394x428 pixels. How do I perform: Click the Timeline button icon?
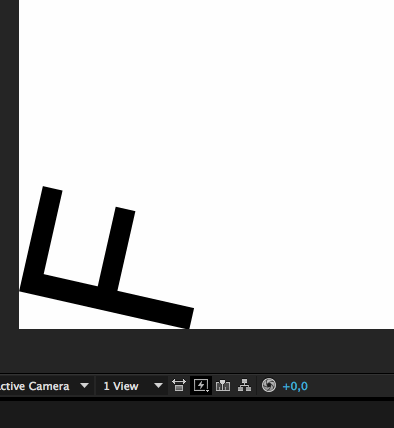223,386
